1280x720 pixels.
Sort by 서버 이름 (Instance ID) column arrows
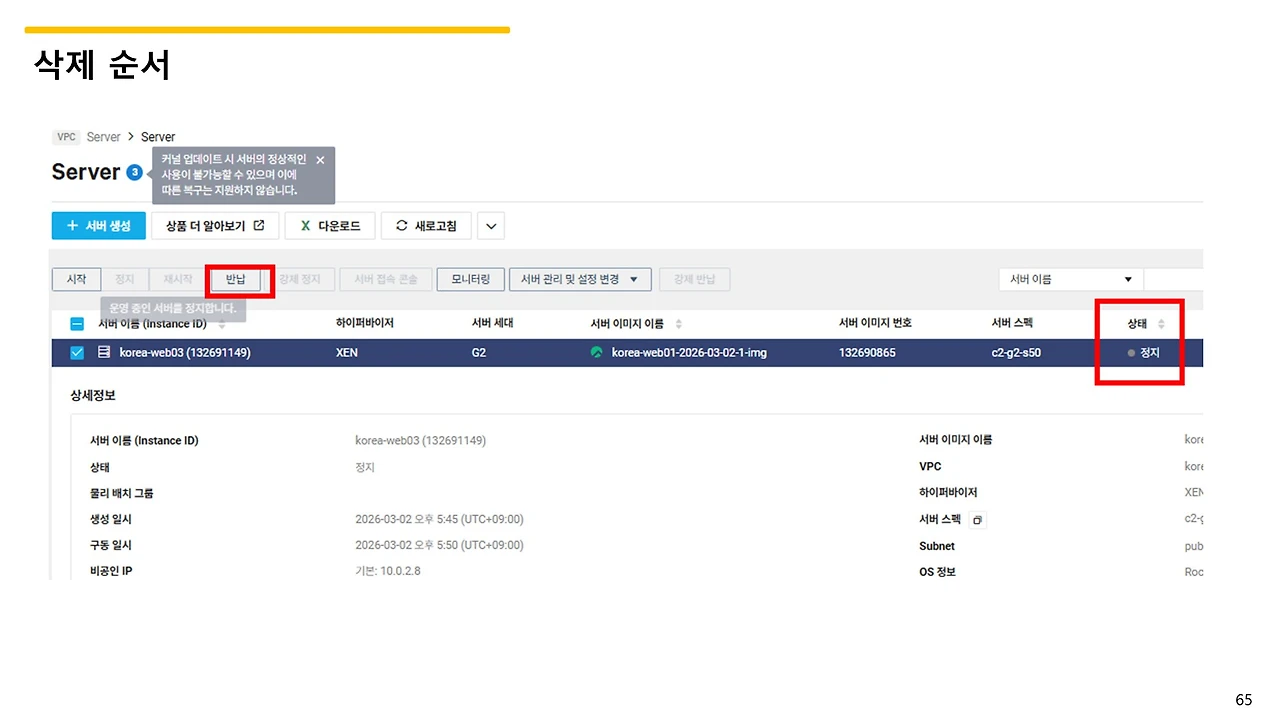[222, 324]
